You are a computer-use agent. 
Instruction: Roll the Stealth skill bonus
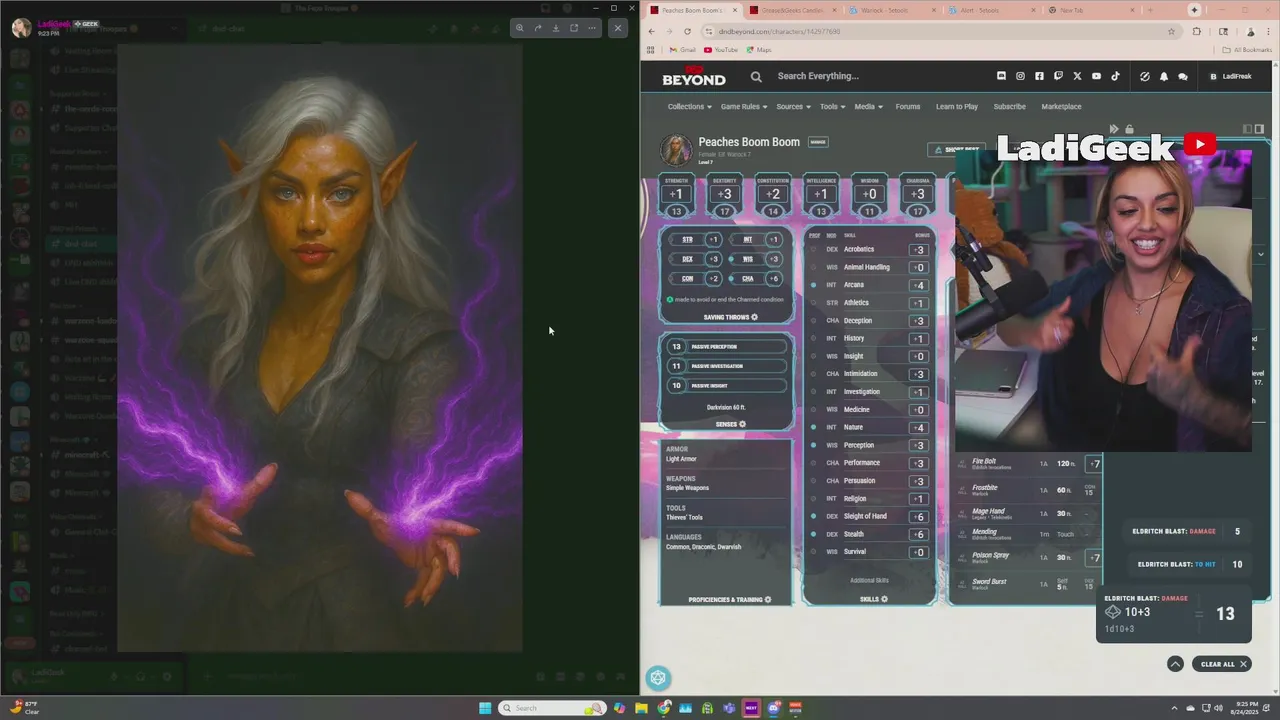pos(919,534)
